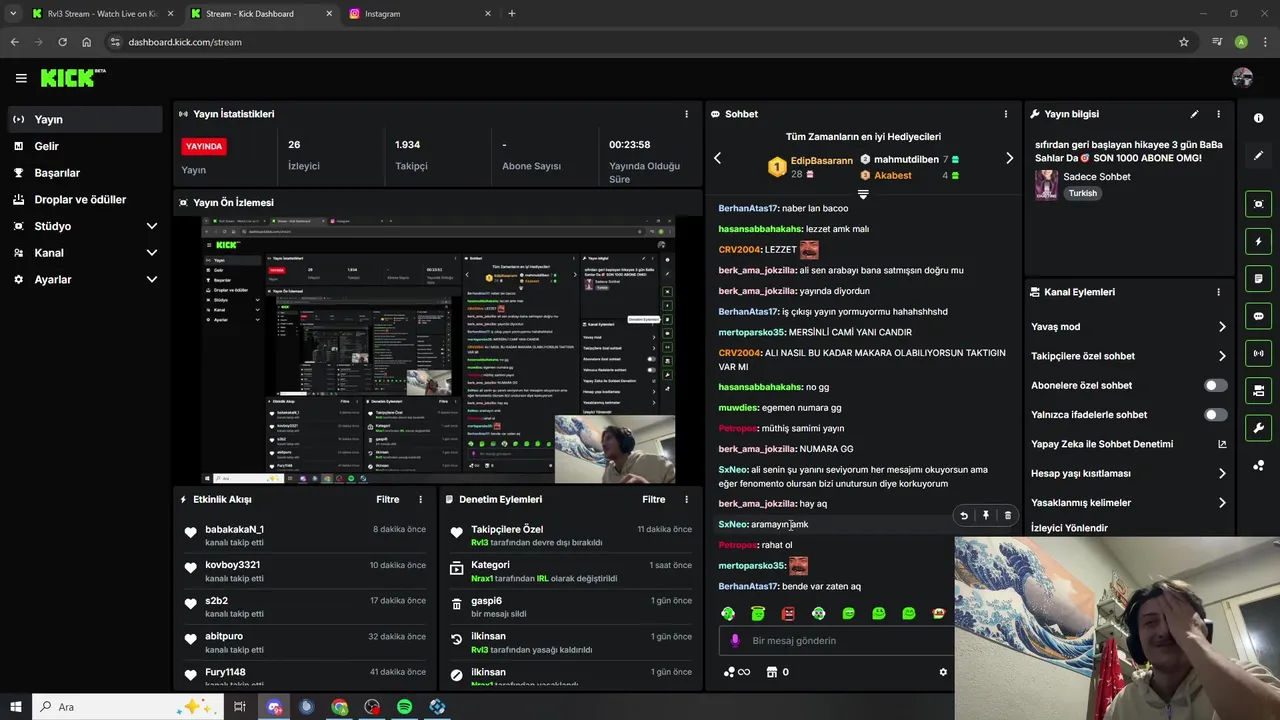Show next gifter leaderboard with right arrow

[1009, 158]
